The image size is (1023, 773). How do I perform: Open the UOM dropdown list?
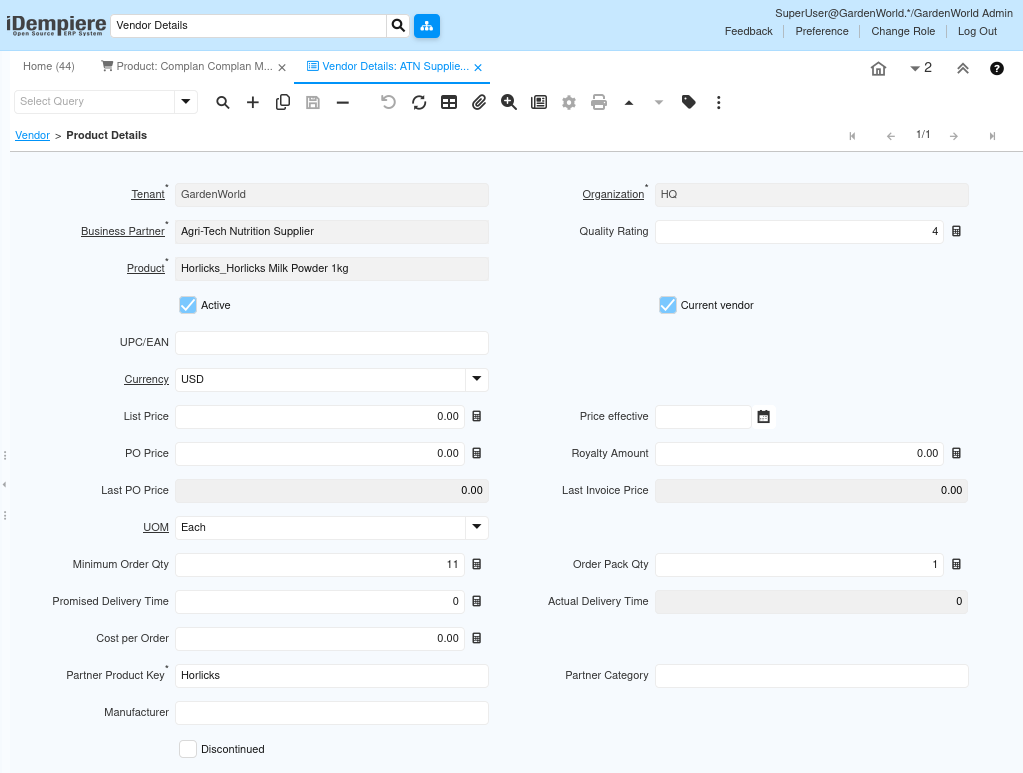477,527
